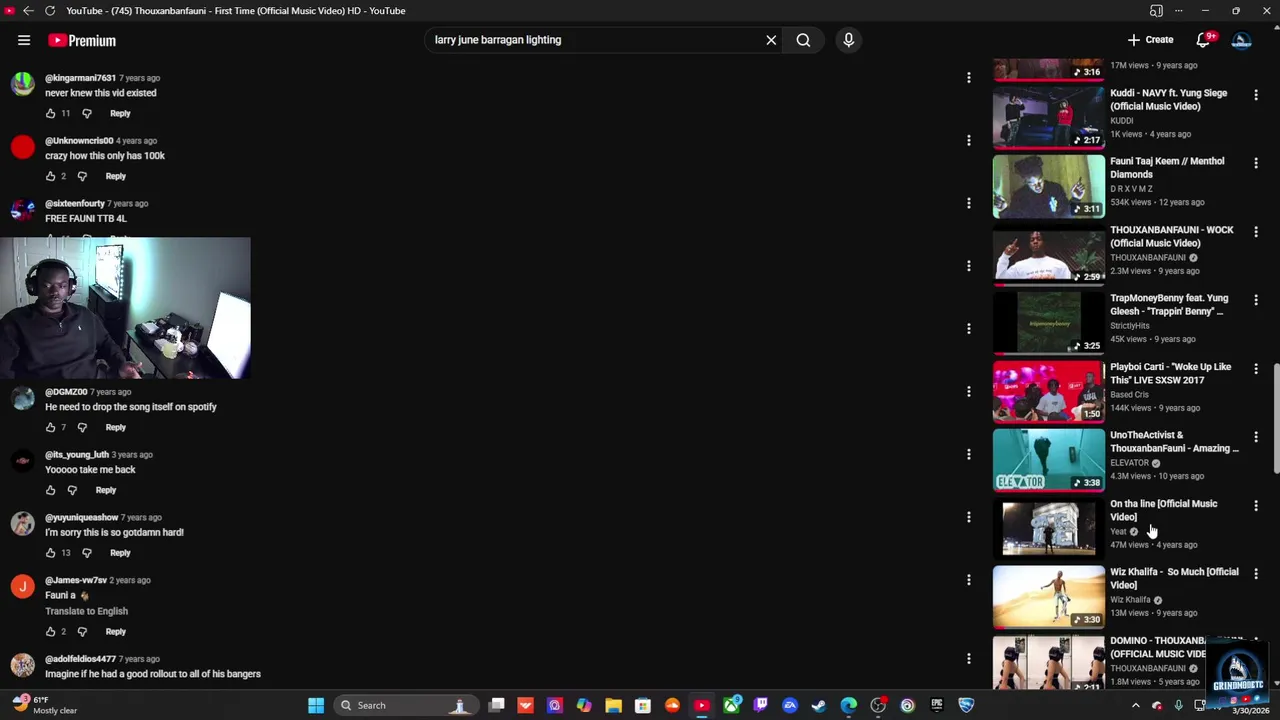The image size is (1280, 720).
Task: Open more options for Menthol Diamonds video
Action: (x=1256, y=162)
